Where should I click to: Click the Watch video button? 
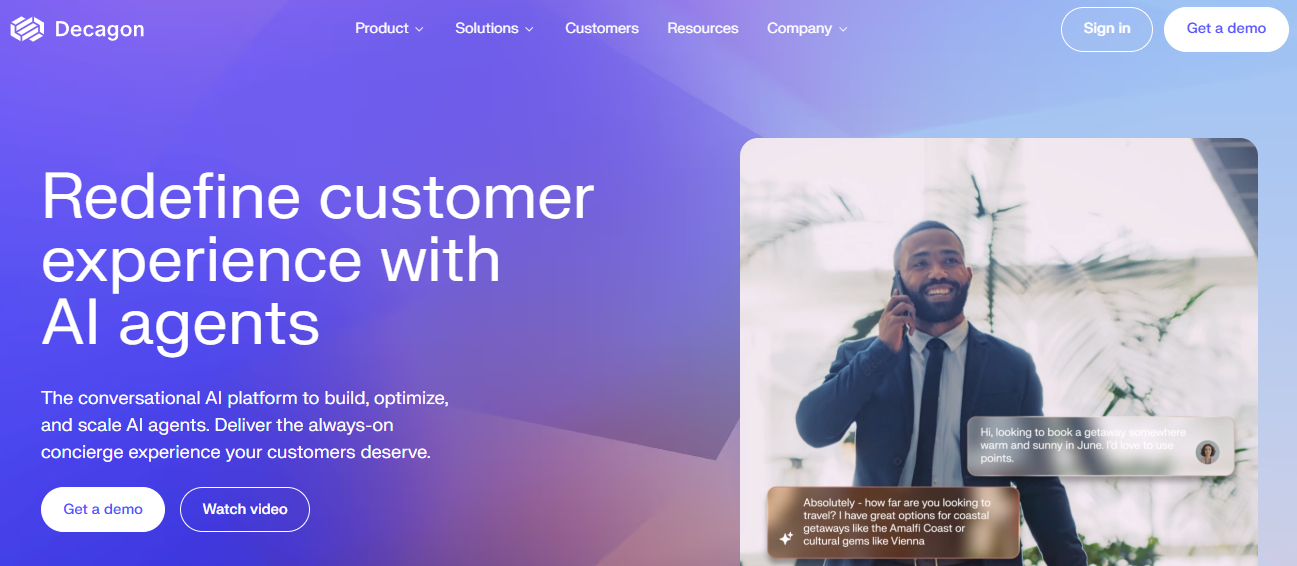click(245, 510)
